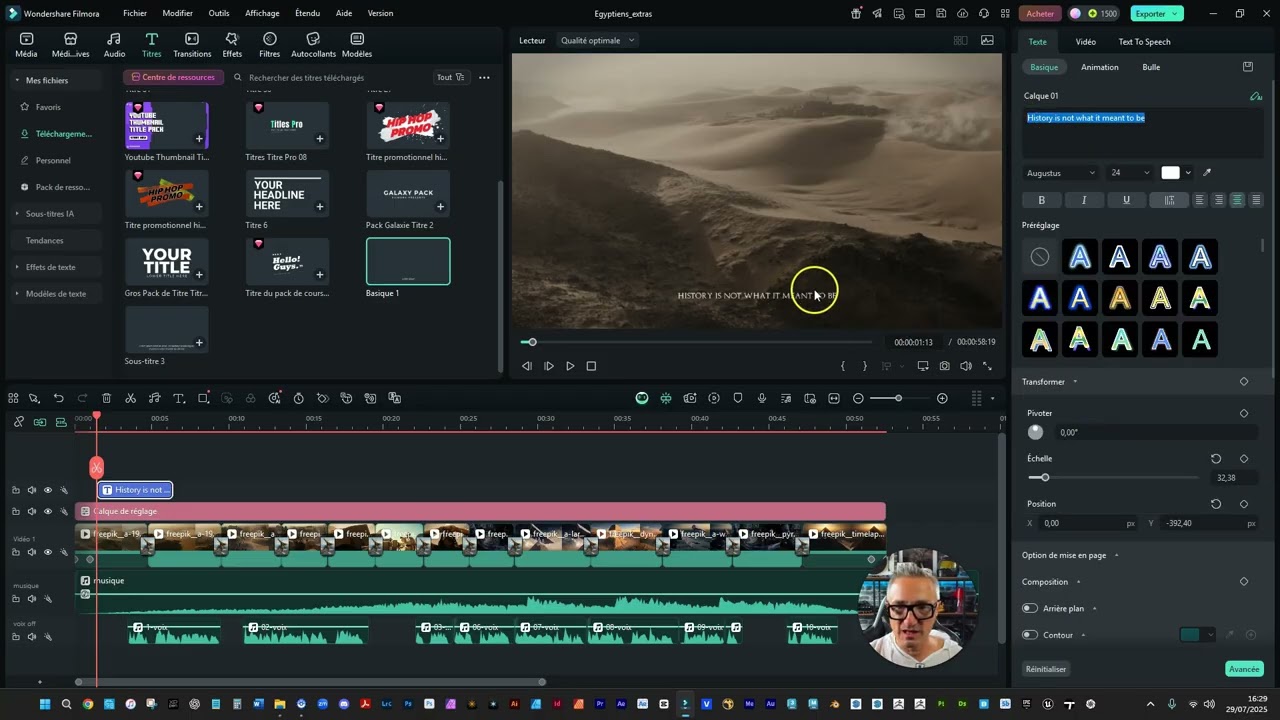Screen dimensions: 1280x720
Task: Click the Réinitialiser button
Action: pos(1046,669)
